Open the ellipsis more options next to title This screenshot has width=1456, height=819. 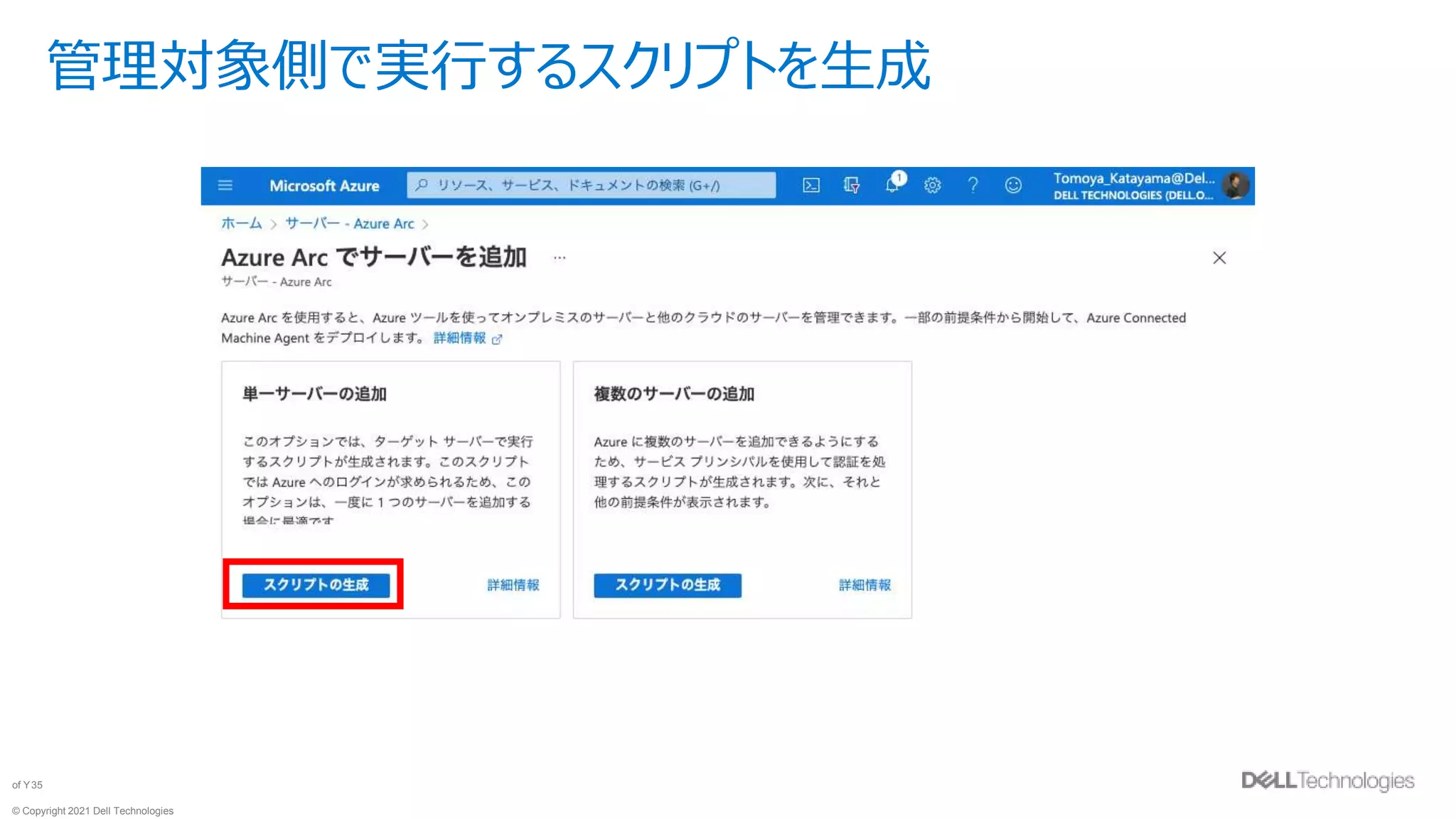pyautogui.click(x=560, y=258)
